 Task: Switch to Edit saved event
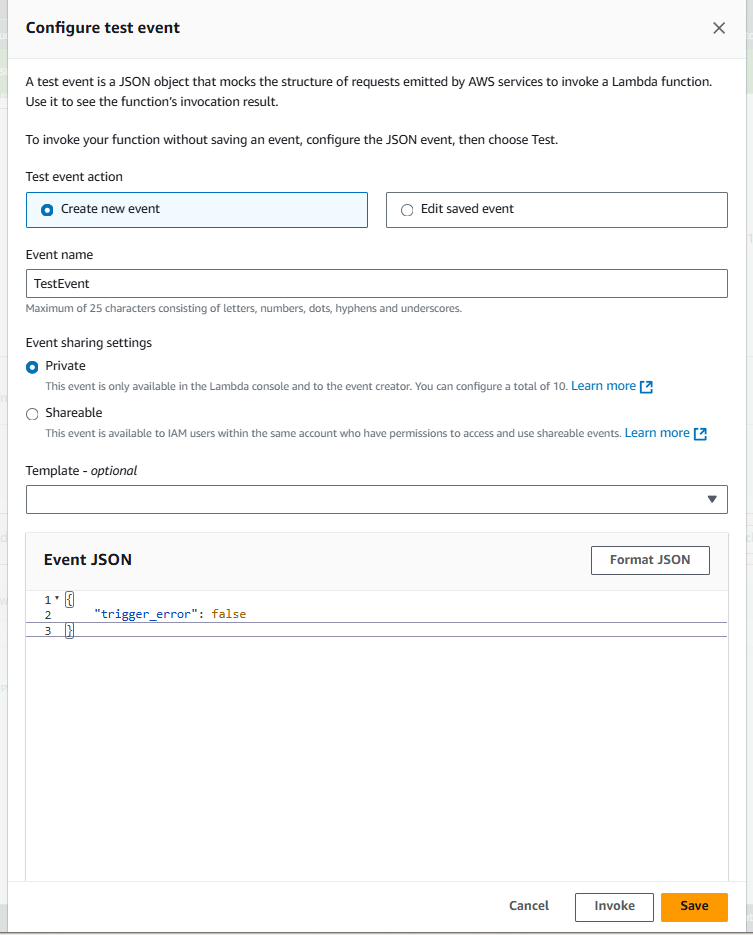pos(408,210)
